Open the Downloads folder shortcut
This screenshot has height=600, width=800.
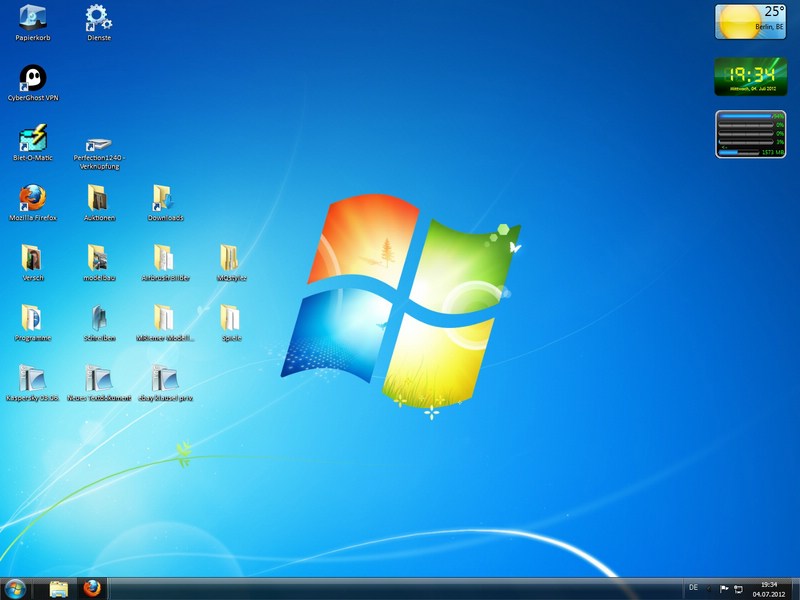click(165, 203)
